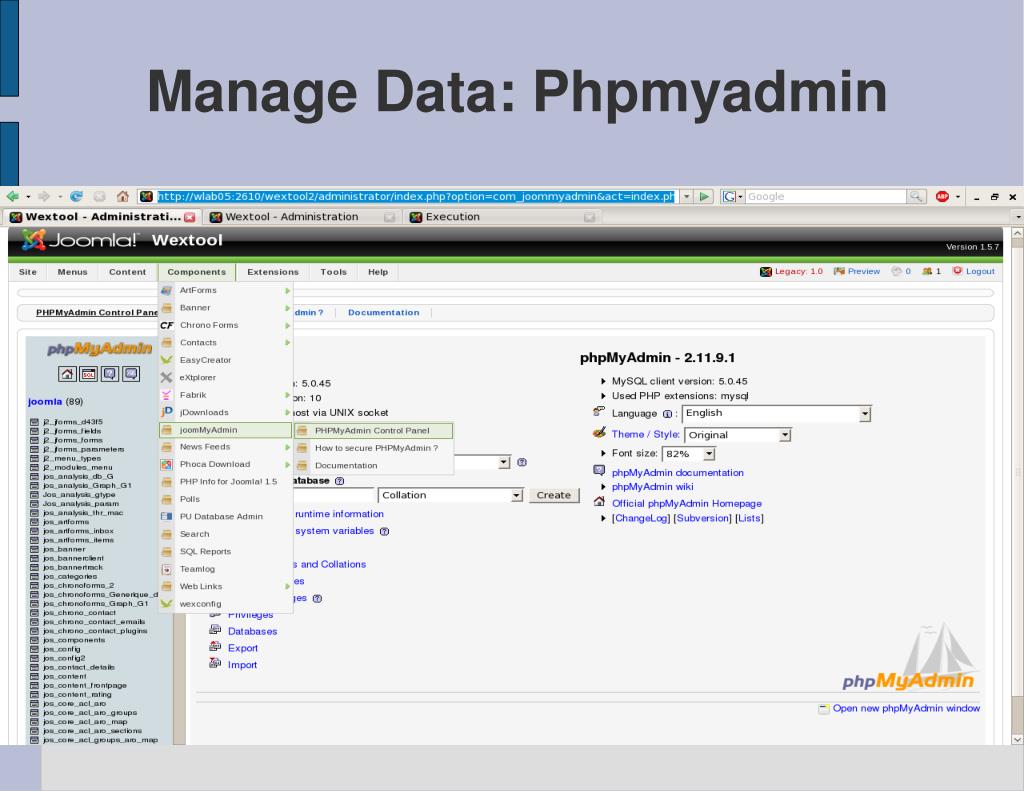Open the Extensions menu
Viewport: 1024px width, 791px height.
[273, 272]
